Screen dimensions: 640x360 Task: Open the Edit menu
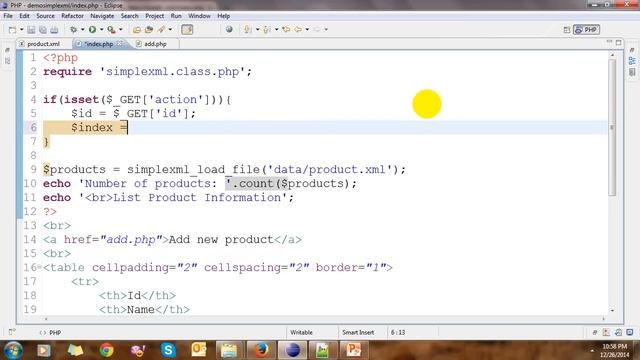24,16
